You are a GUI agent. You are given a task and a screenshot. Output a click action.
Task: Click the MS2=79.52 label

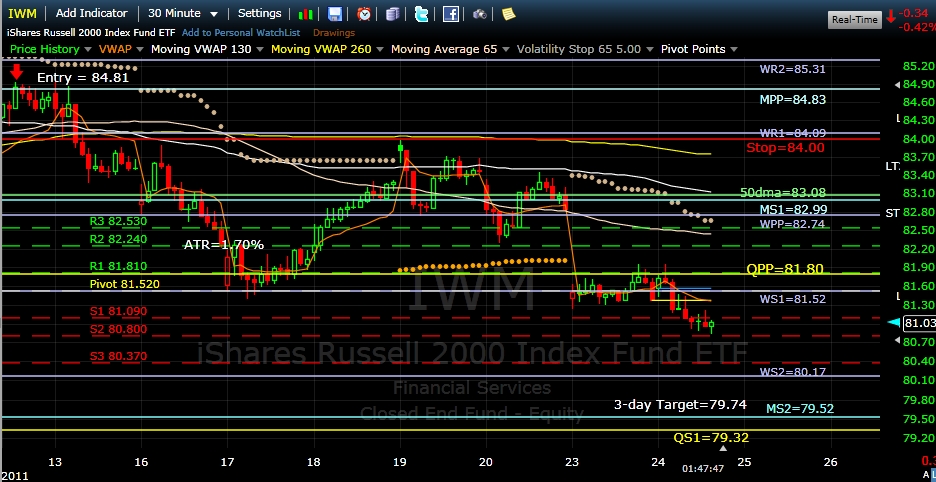coord(800,409)
